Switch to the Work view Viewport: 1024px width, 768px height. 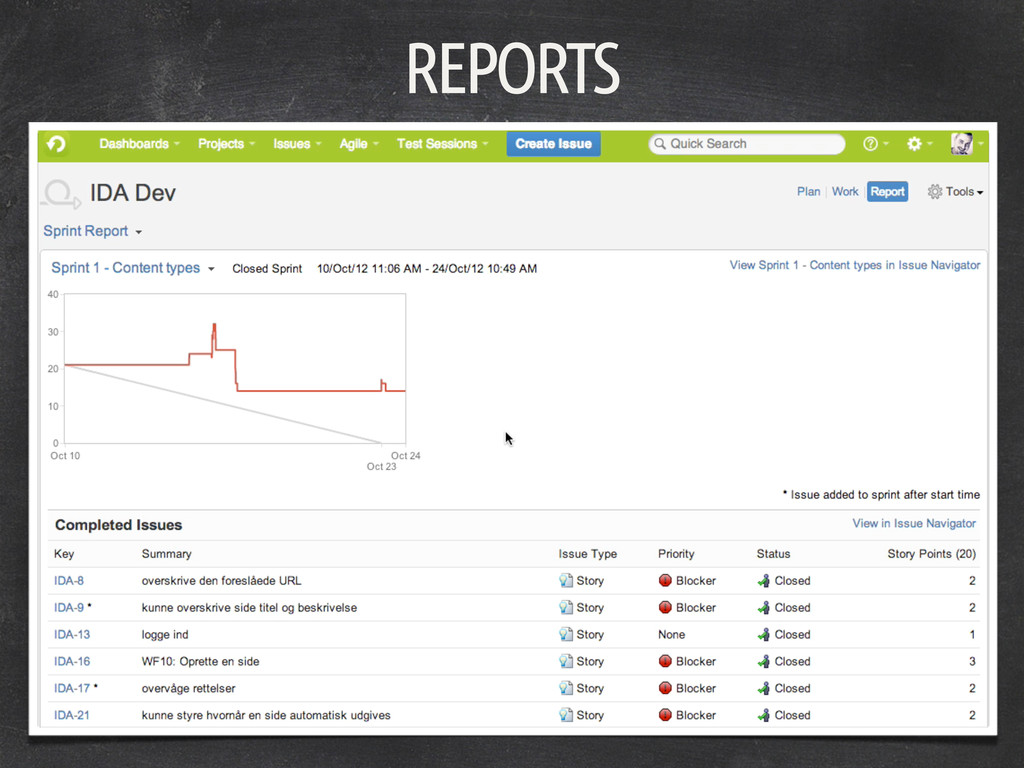click(845, 192)
